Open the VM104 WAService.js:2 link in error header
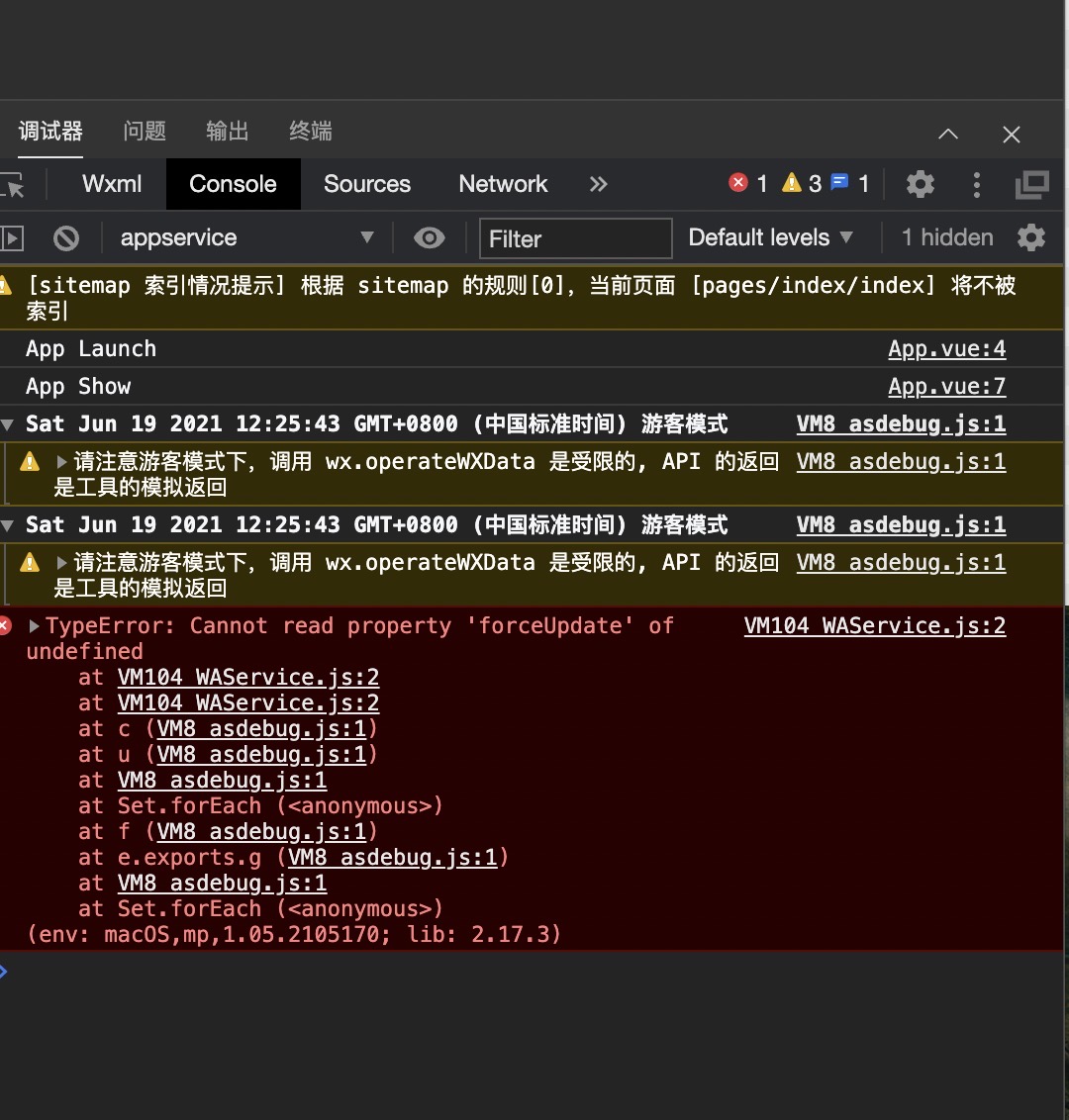The image size is (1069, 1120). point(874,626)
